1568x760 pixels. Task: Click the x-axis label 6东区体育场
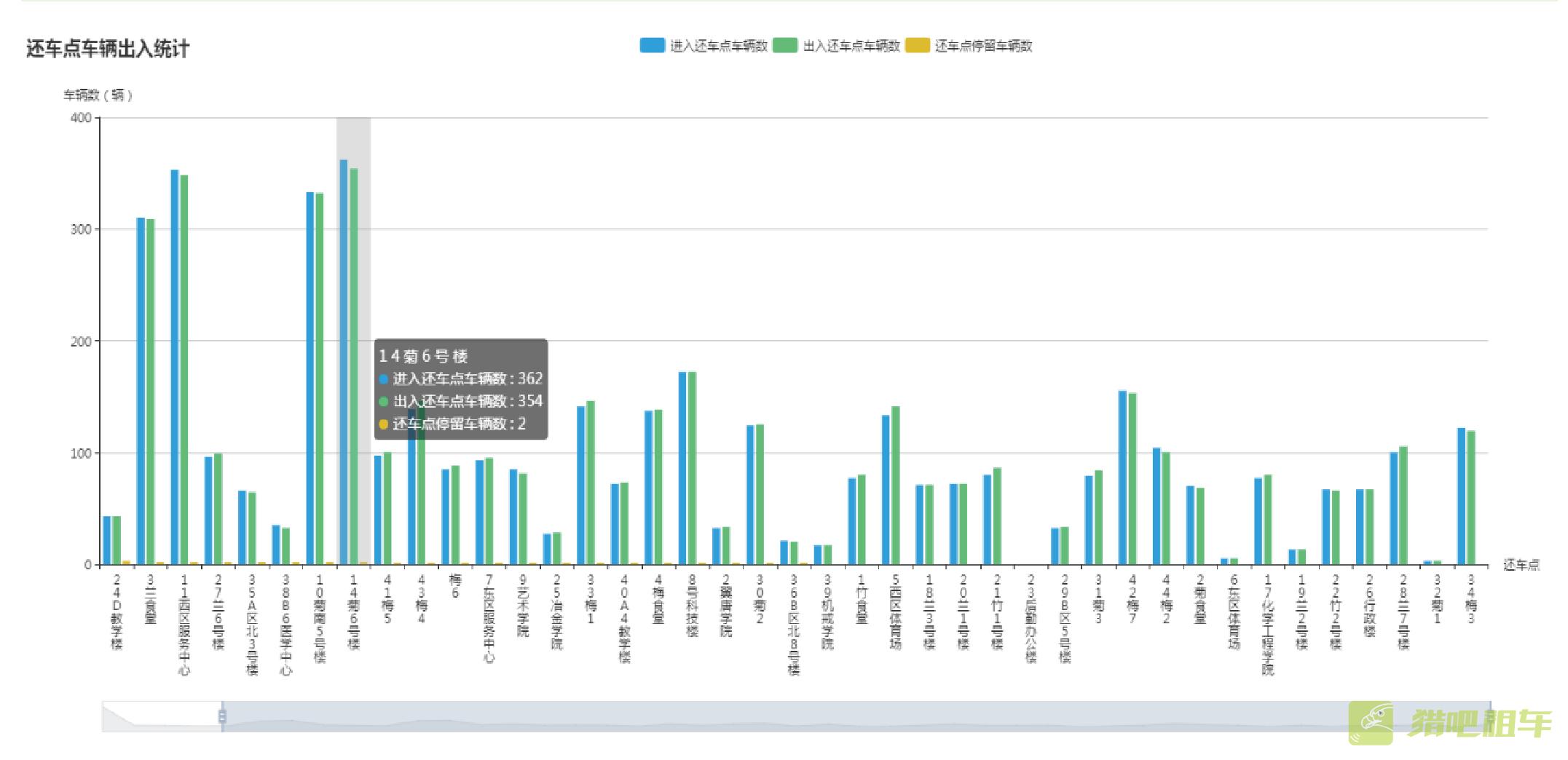1234,612
